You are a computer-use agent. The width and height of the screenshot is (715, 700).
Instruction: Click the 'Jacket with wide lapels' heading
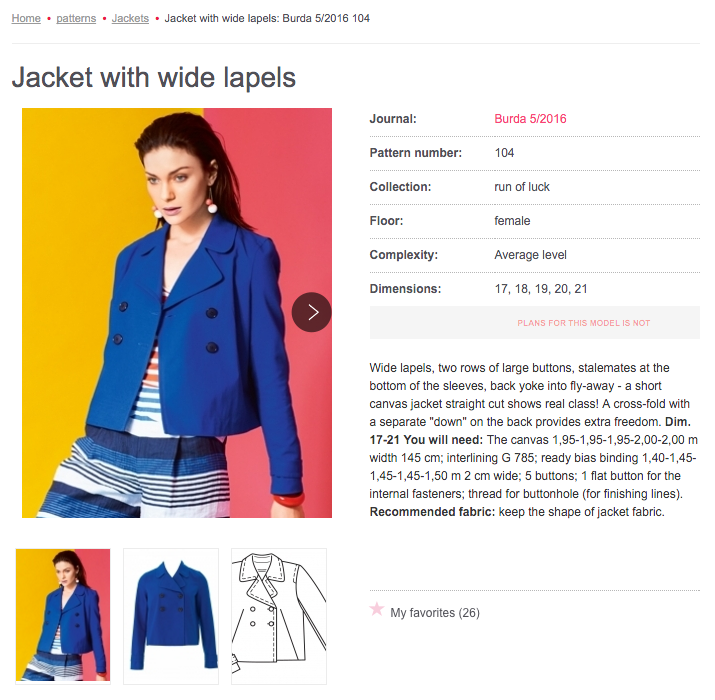(154, 77)
